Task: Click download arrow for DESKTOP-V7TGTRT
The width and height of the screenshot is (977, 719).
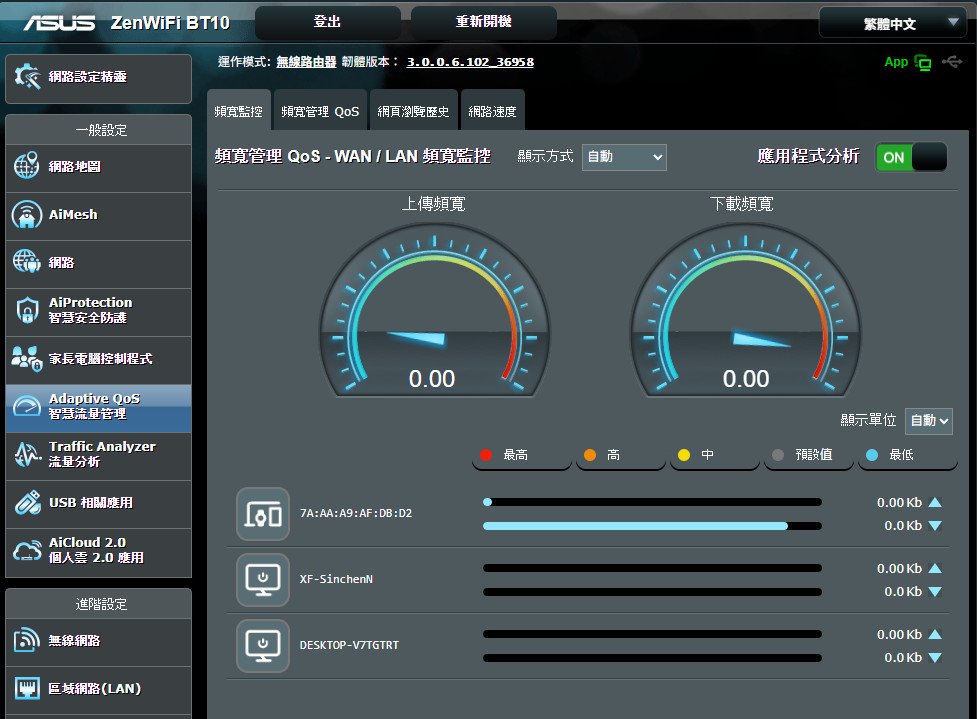Action: pyautogui.click(x=935, y=658)
